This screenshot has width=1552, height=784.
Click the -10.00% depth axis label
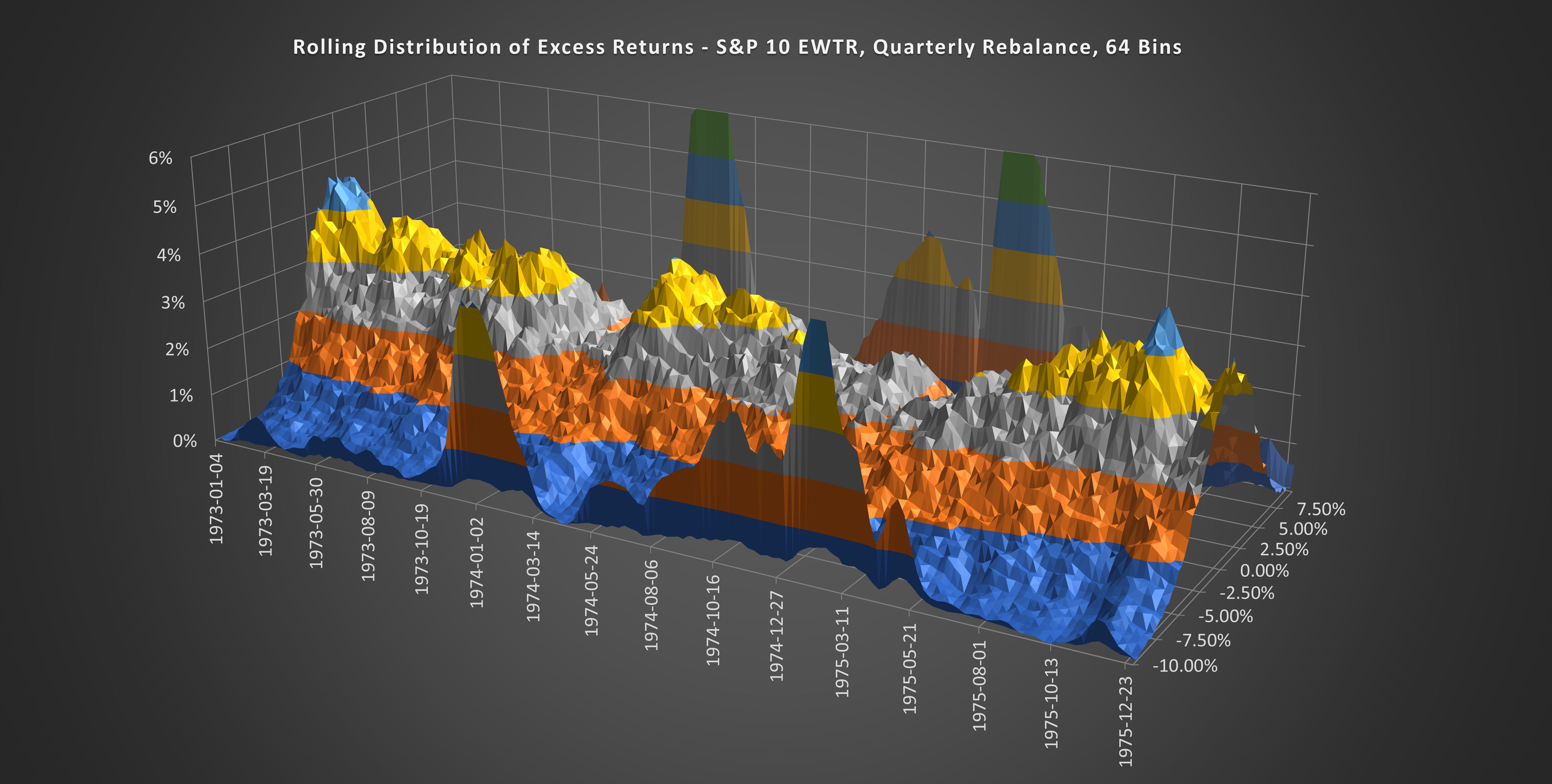click(x=1184, y=666)
